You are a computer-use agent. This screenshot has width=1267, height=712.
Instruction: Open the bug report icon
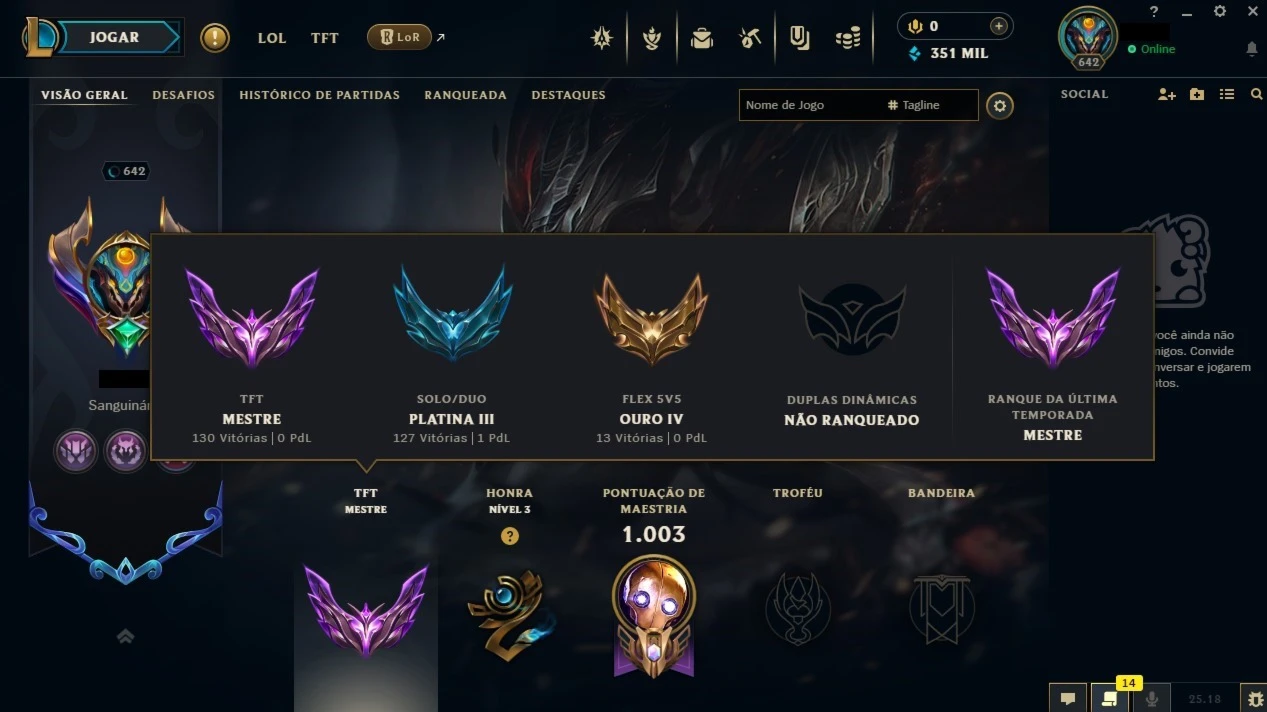point(1253,698)
